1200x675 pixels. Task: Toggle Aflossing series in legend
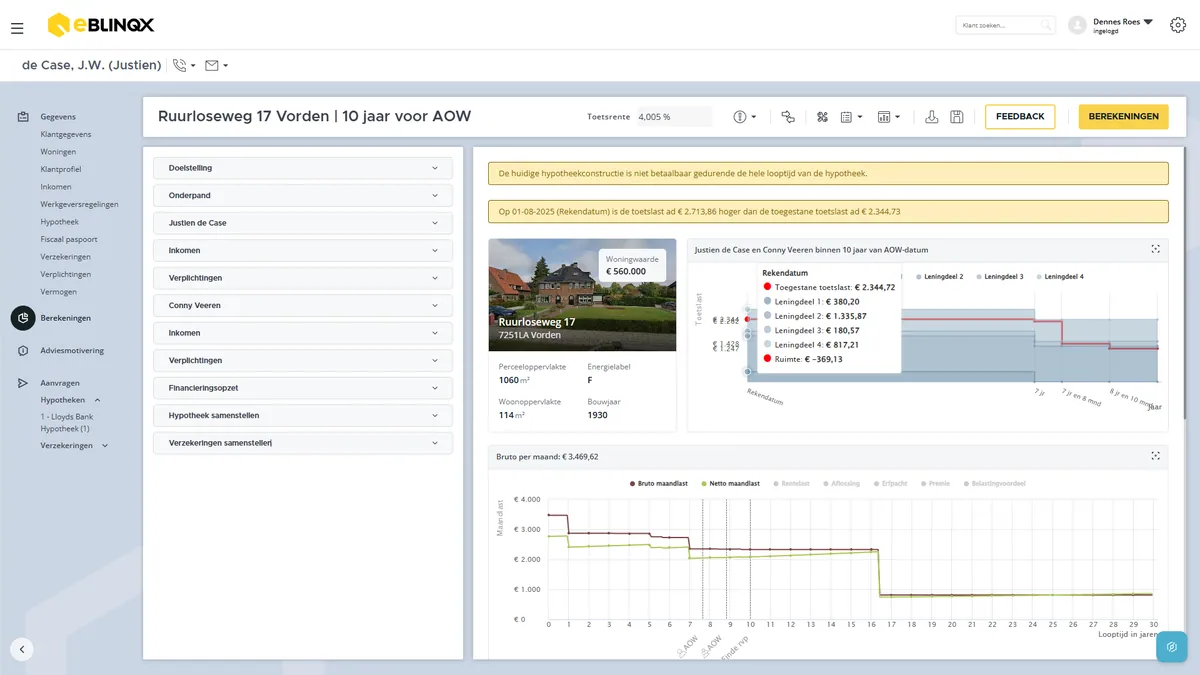coord(840,483)
